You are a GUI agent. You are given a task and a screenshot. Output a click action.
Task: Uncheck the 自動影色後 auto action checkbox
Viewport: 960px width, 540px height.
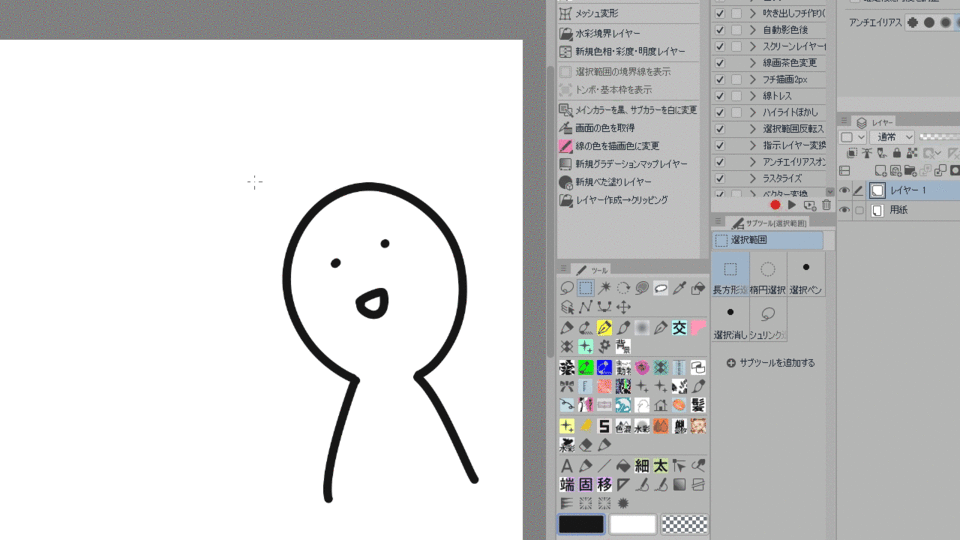720,30
